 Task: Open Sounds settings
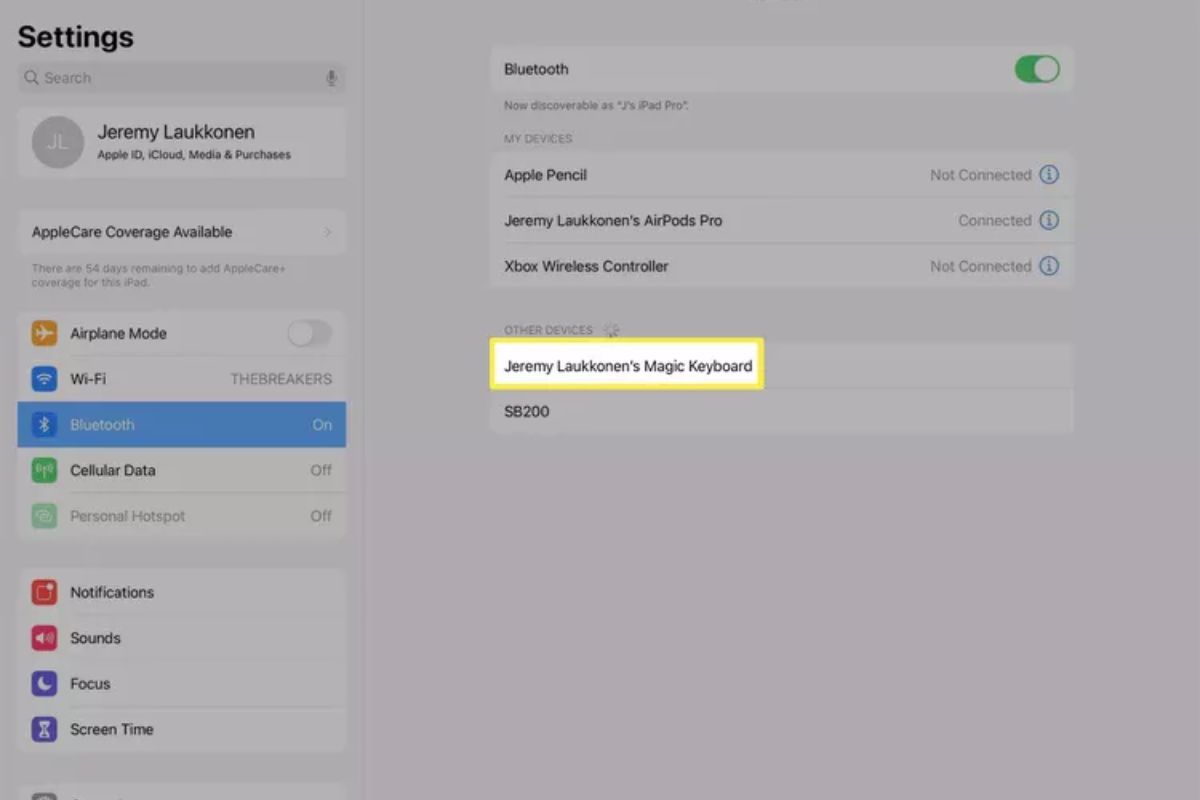click(182, 638)
